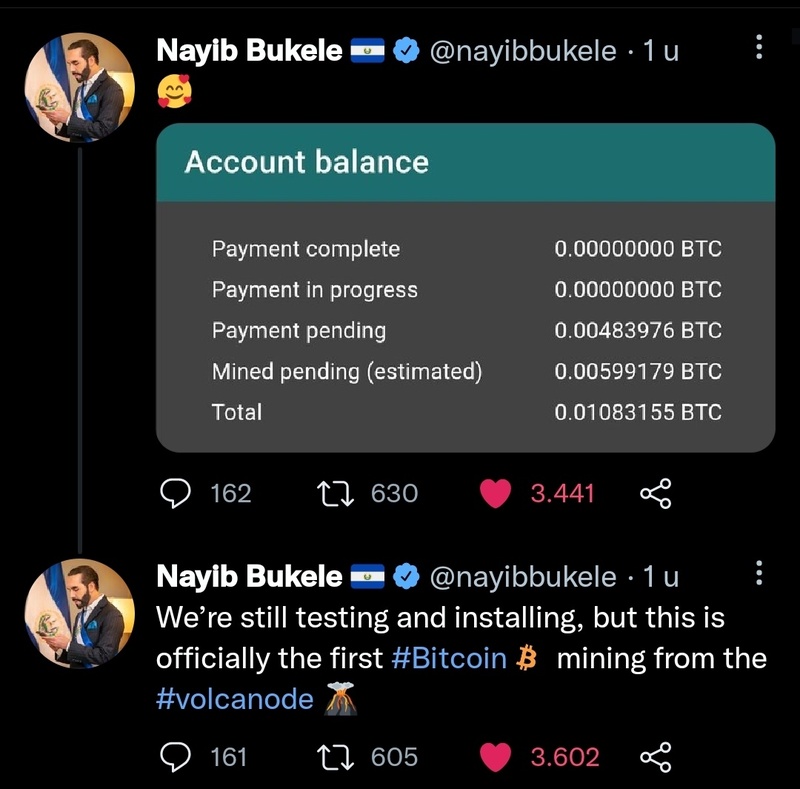800x789 pixels.
Task: Open the share icon on the mining tweet
Action: coord(657,757)
